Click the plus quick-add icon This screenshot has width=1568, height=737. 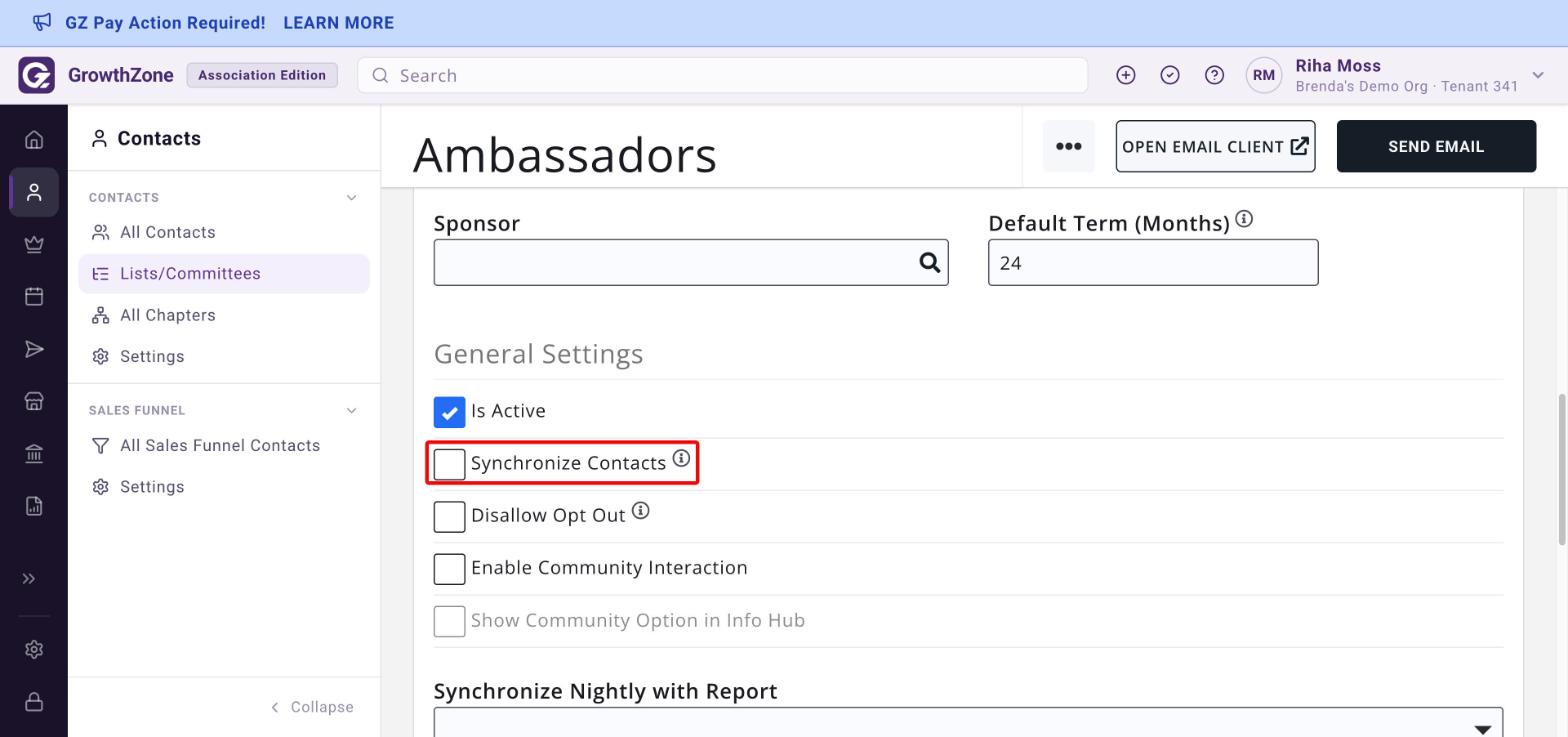click(x=1126, y=75)
